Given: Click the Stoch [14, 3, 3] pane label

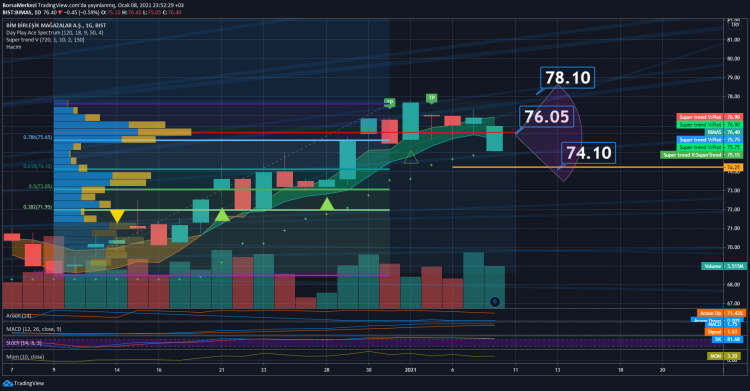Looking at the screenshot, I should click(24, 343).
